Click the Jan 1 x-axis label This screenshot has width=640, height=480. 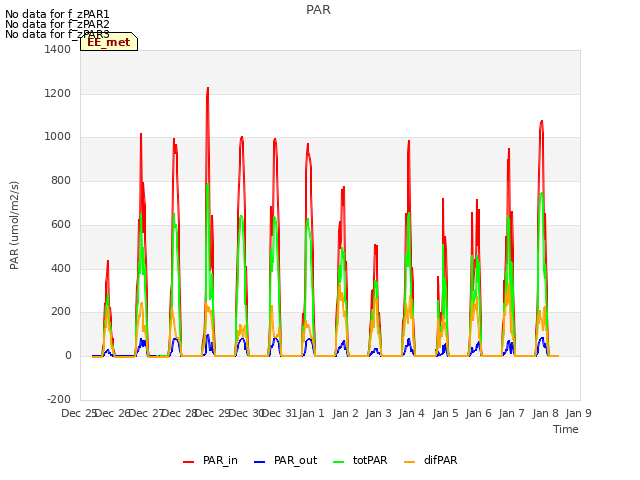click(x=311, y=413)
